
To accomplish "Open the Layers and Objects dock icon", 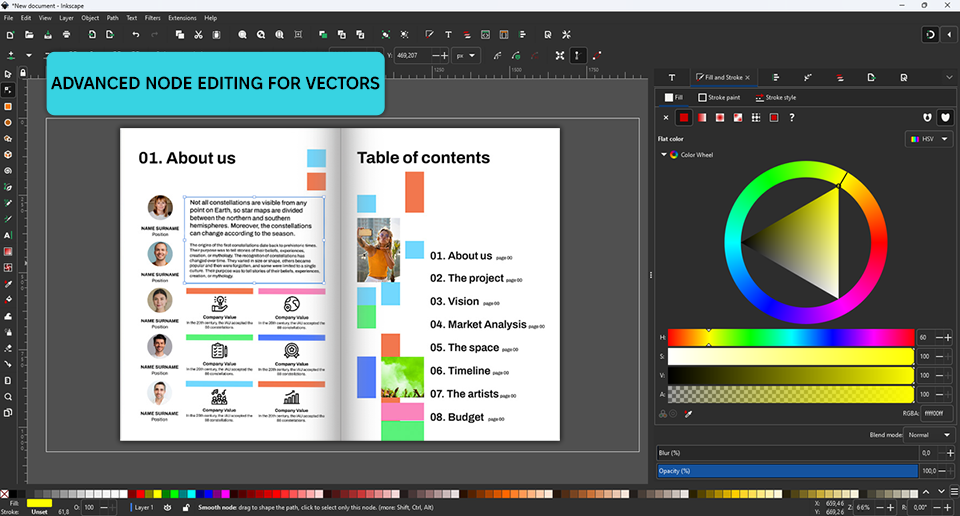I will tap(840, 78).
